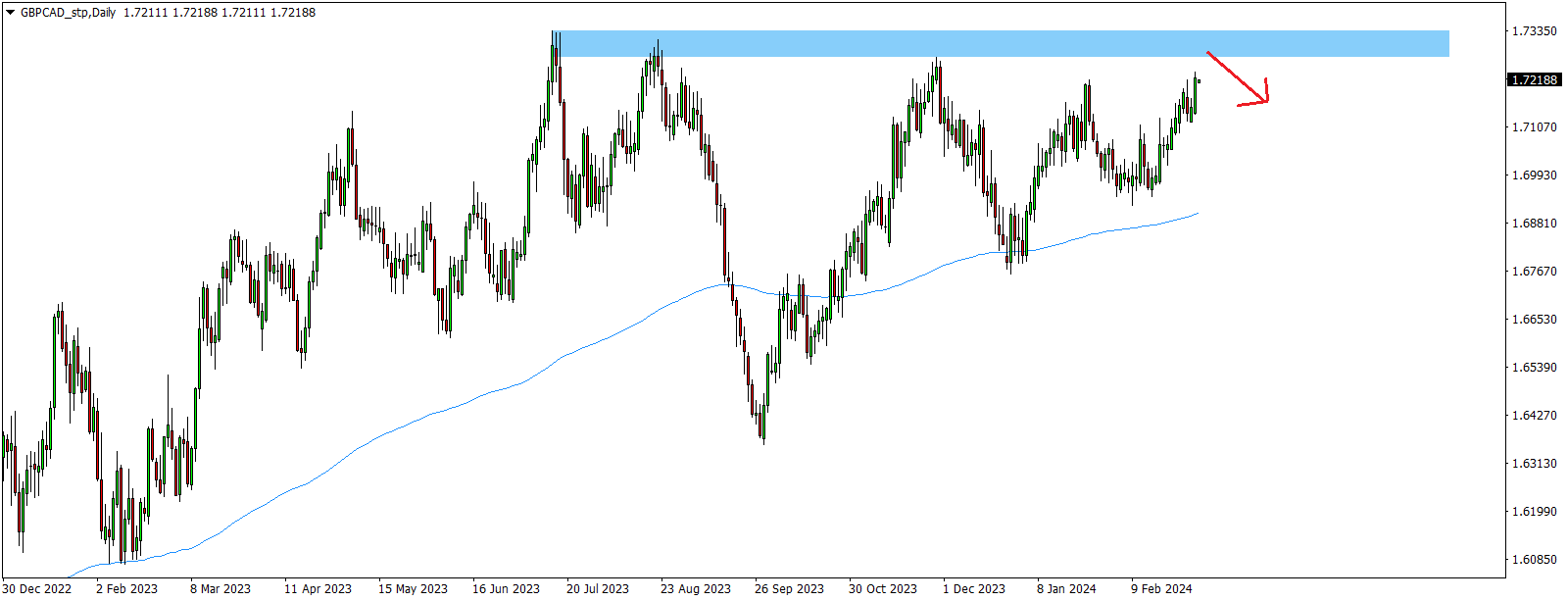This screenshot has height=601, width=1568.
Task: Click the 1.69930 price axis label
Action: tap(1534, 175)
